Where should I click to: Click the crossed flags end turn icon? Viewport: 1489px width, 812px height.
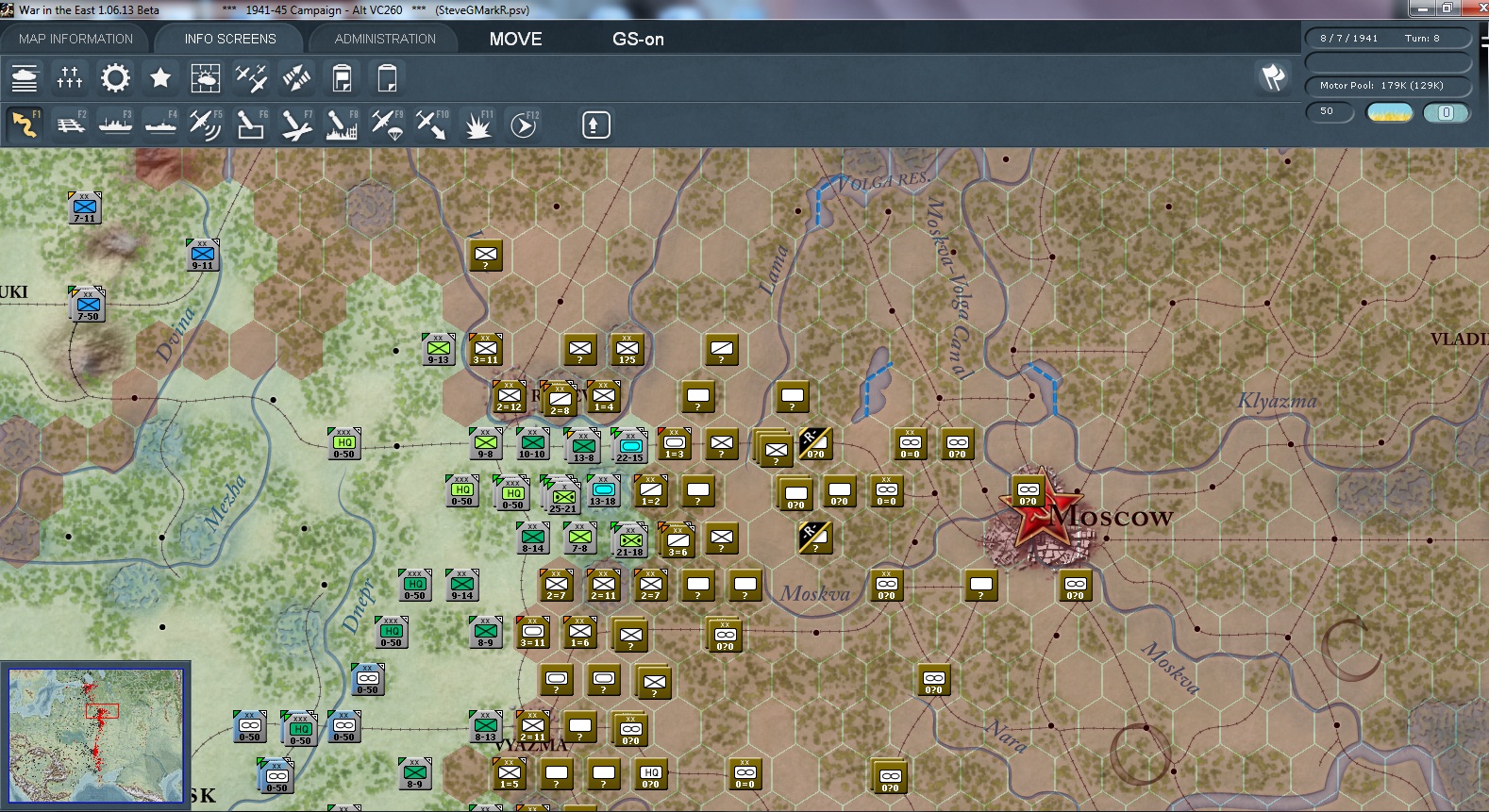[x=1273, y=77]
